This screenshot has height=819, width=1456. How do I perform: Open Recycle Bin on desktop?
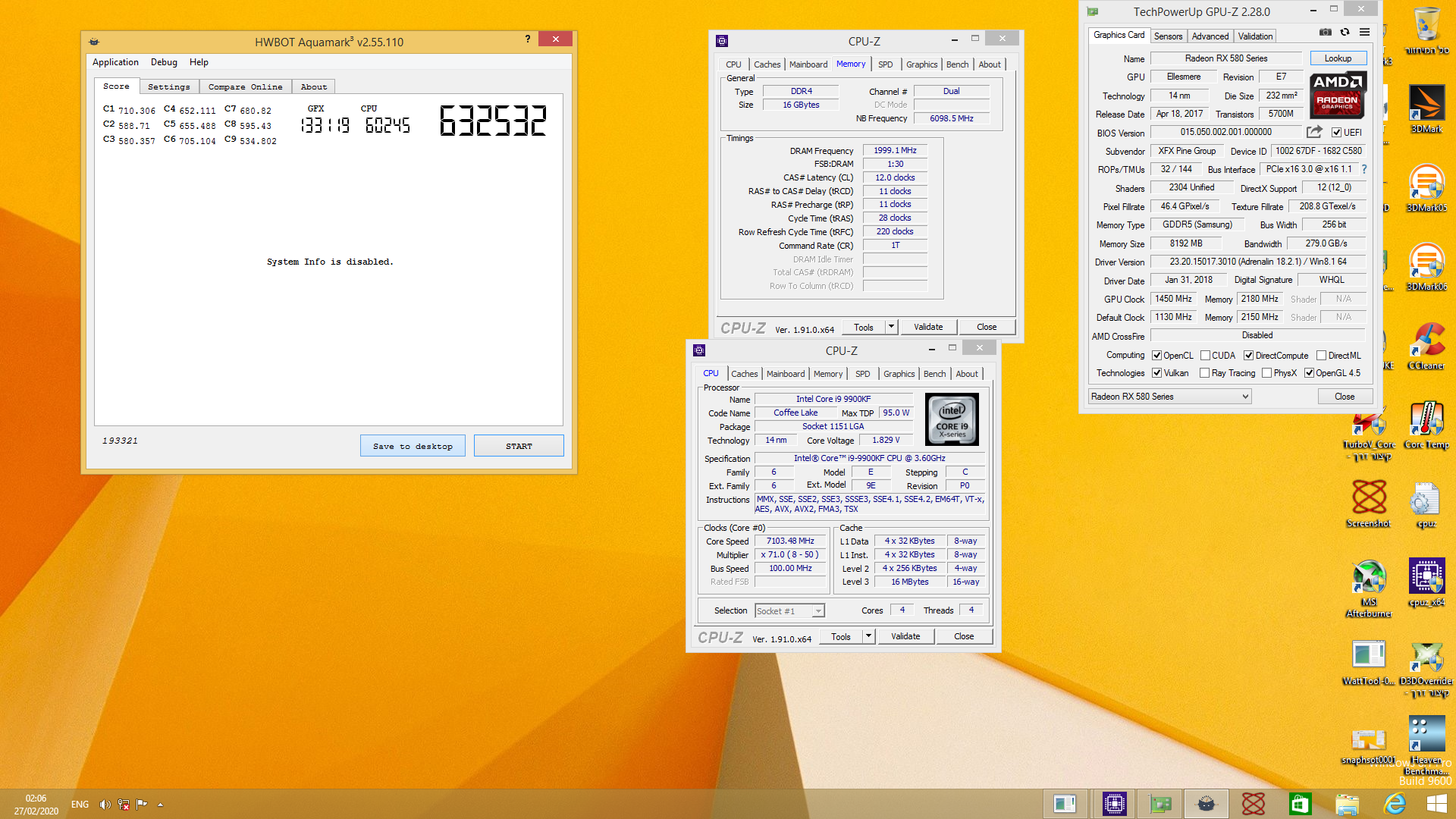click(x=1426, y=30)
